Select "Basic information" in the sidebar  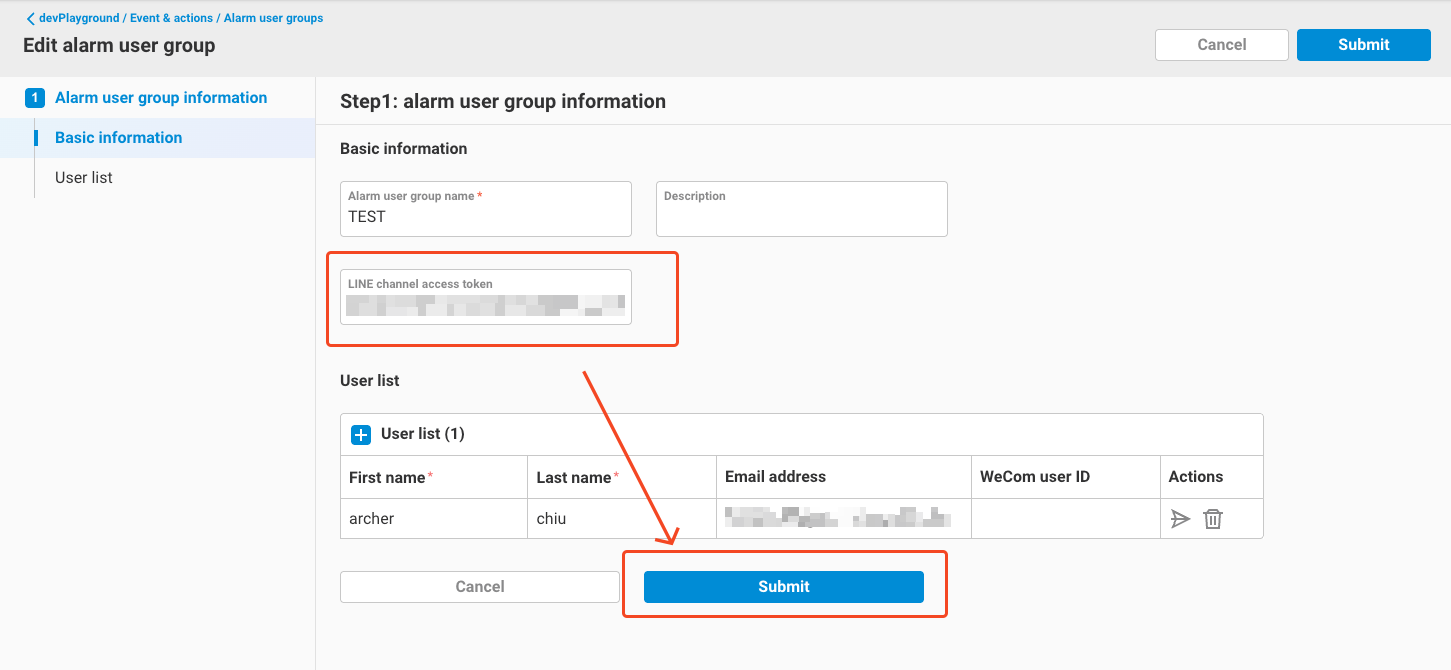coord(117,137)
